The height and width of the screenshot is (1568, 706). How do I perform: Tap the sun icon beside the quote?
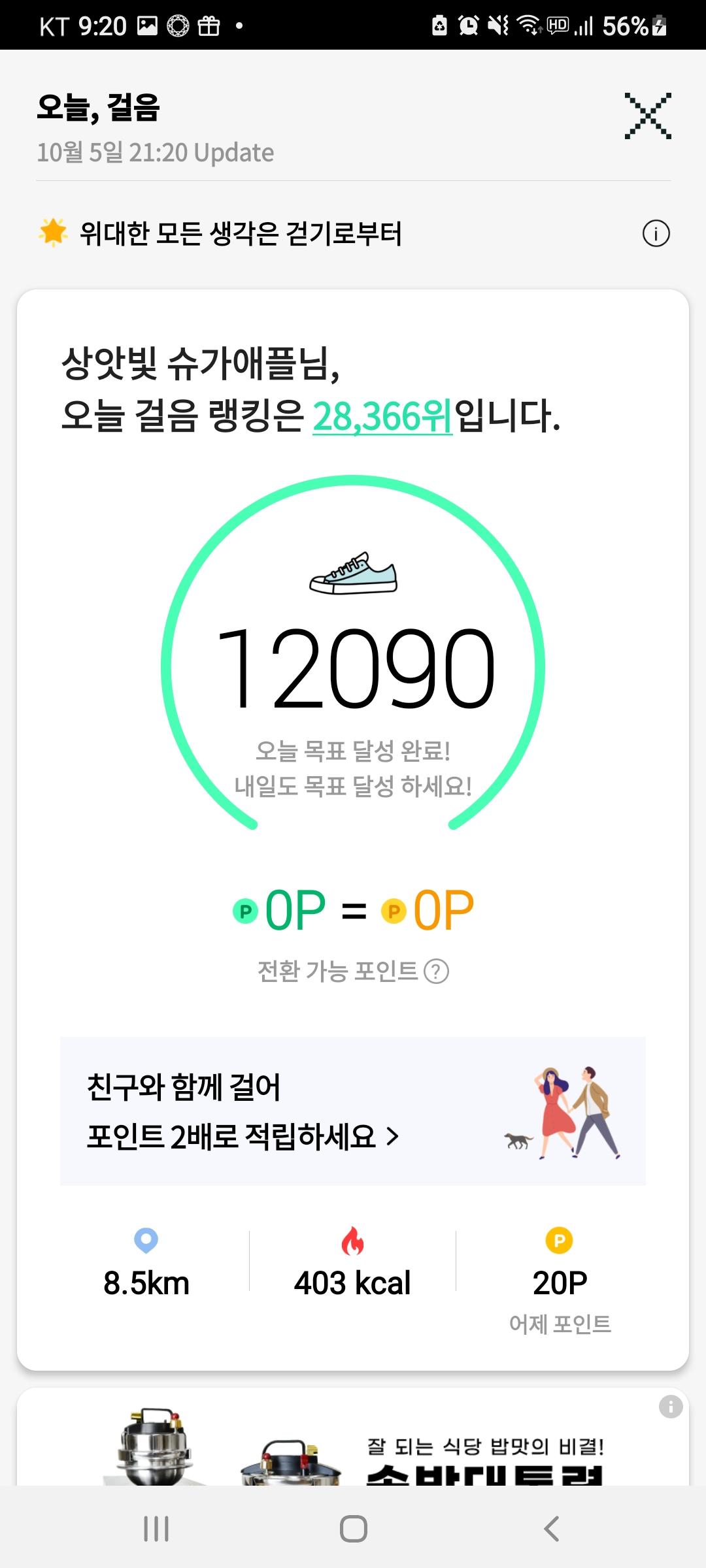coord(53,233)
